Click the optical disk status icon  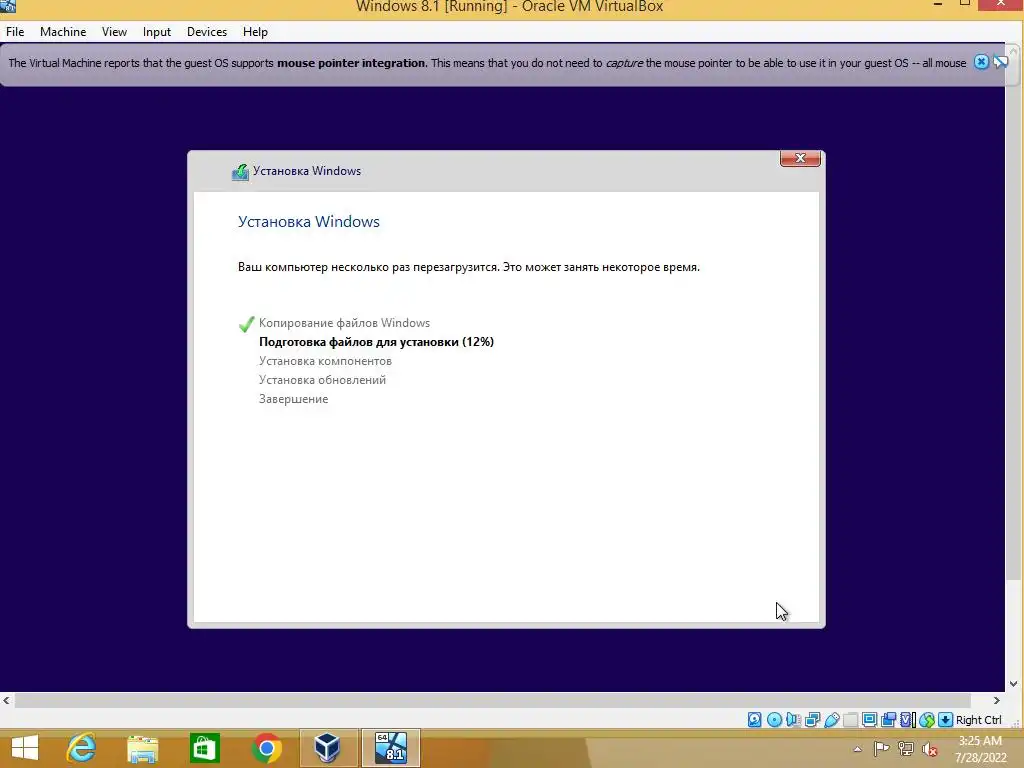774,720
